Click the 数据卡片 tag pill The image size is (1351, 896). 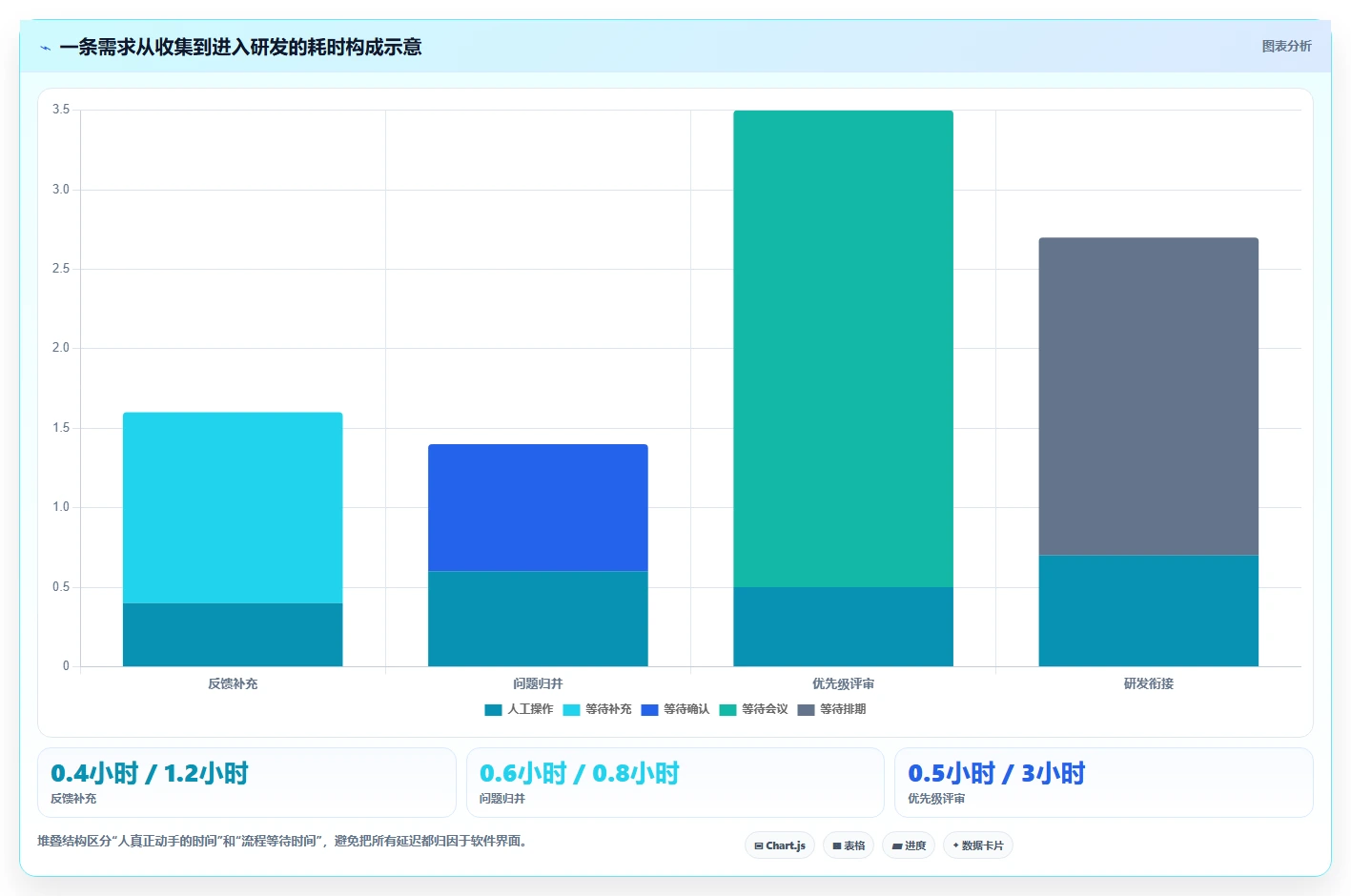pyautogui.click(x=978, y=845)
